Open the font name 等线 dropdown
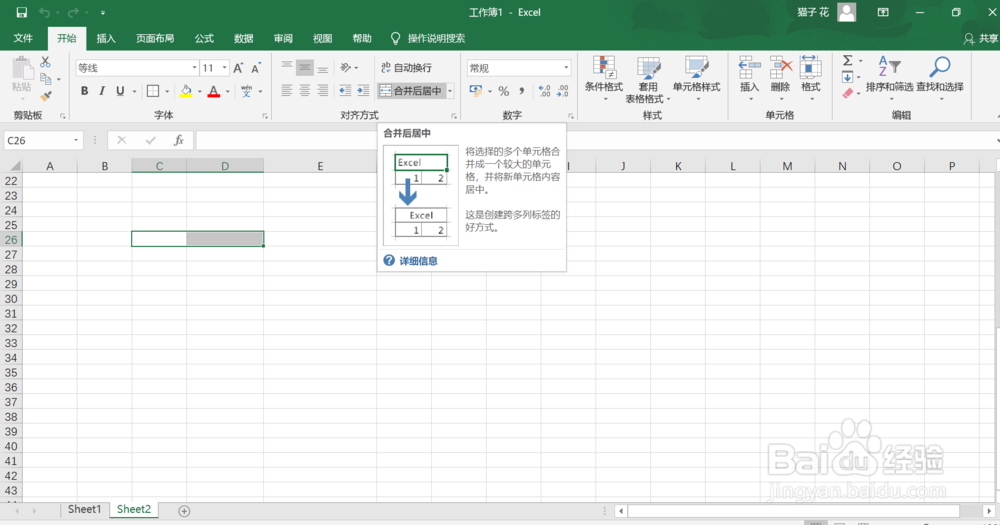Screen dimensions: 1000x525 click(x=195, y=68)
